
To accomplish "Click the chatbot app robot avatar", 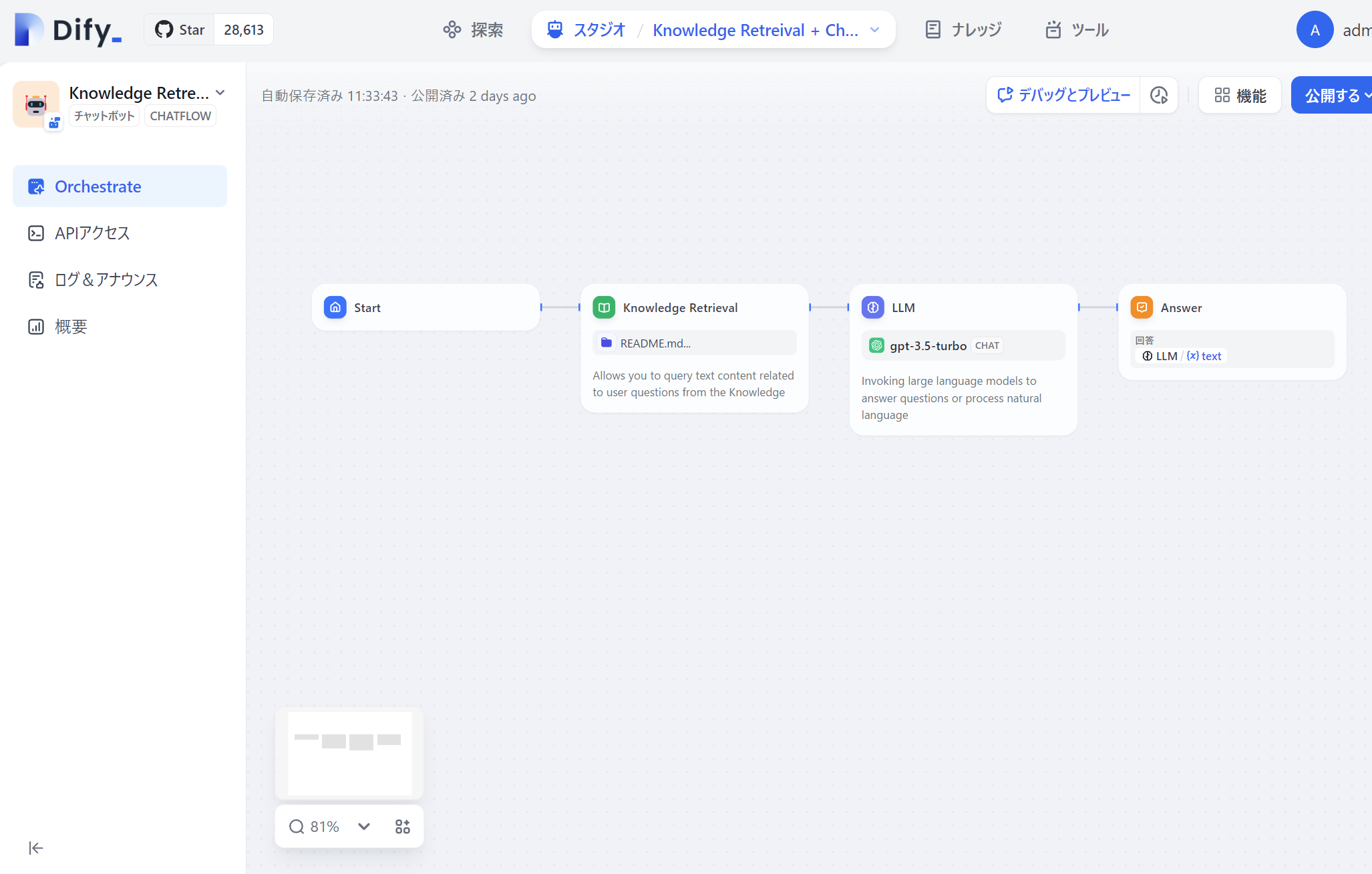I will [x=36, y=104].
